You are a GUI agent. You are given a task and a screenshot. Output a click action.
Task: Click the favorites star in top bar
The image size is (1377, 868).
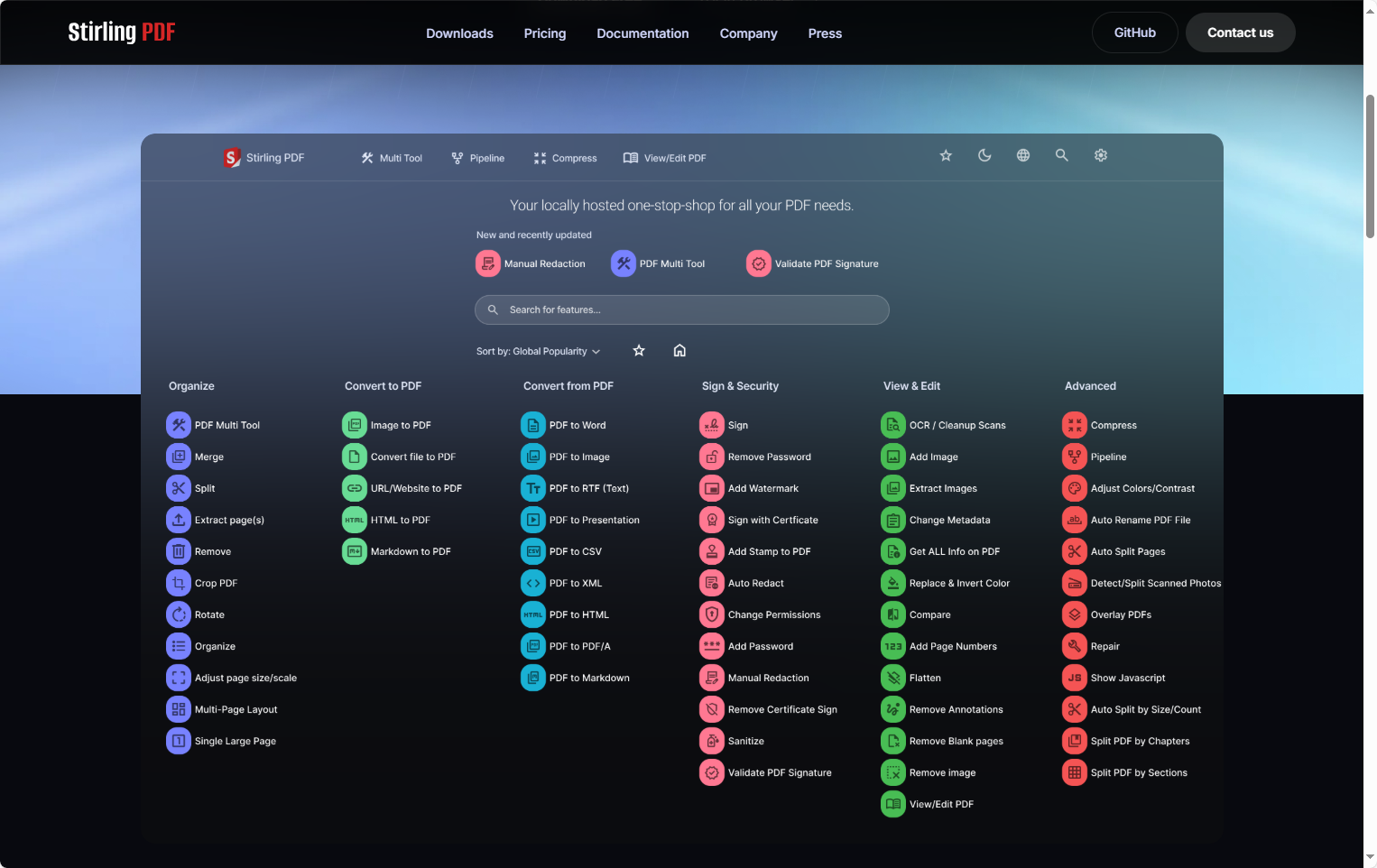click(x=946, y=155)
